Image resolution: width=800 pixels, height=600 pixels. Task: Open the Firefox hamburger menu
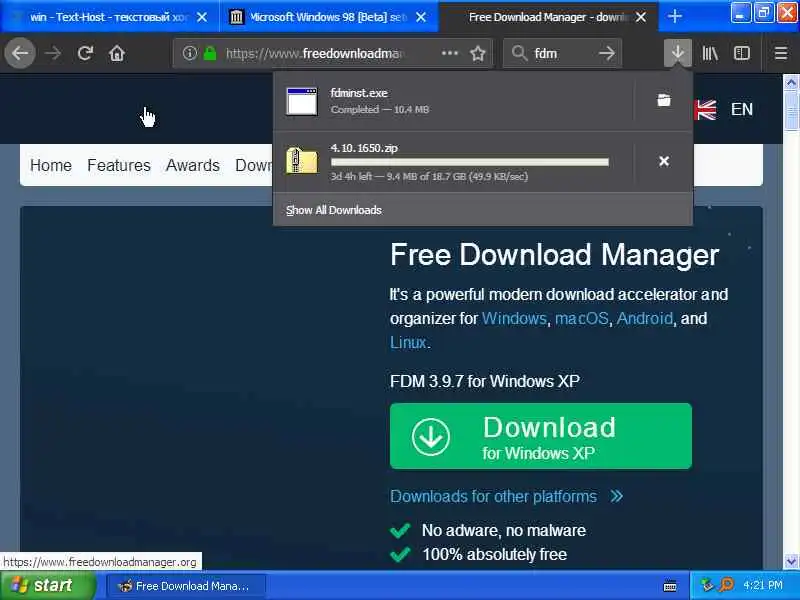(x=781, y=53)
